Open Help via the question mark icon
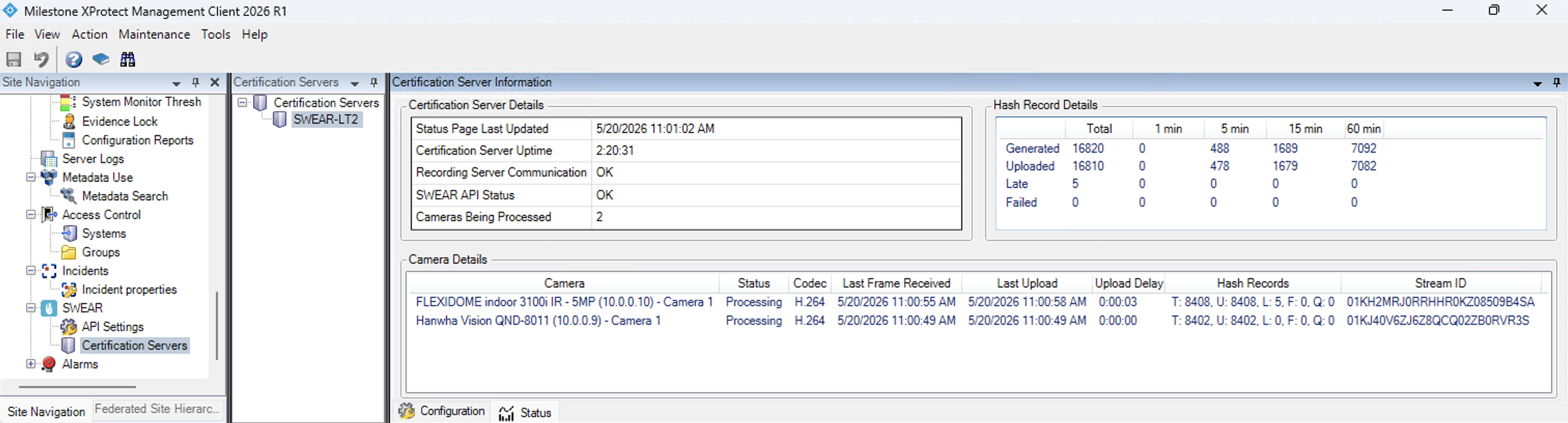 click(74, 59)
